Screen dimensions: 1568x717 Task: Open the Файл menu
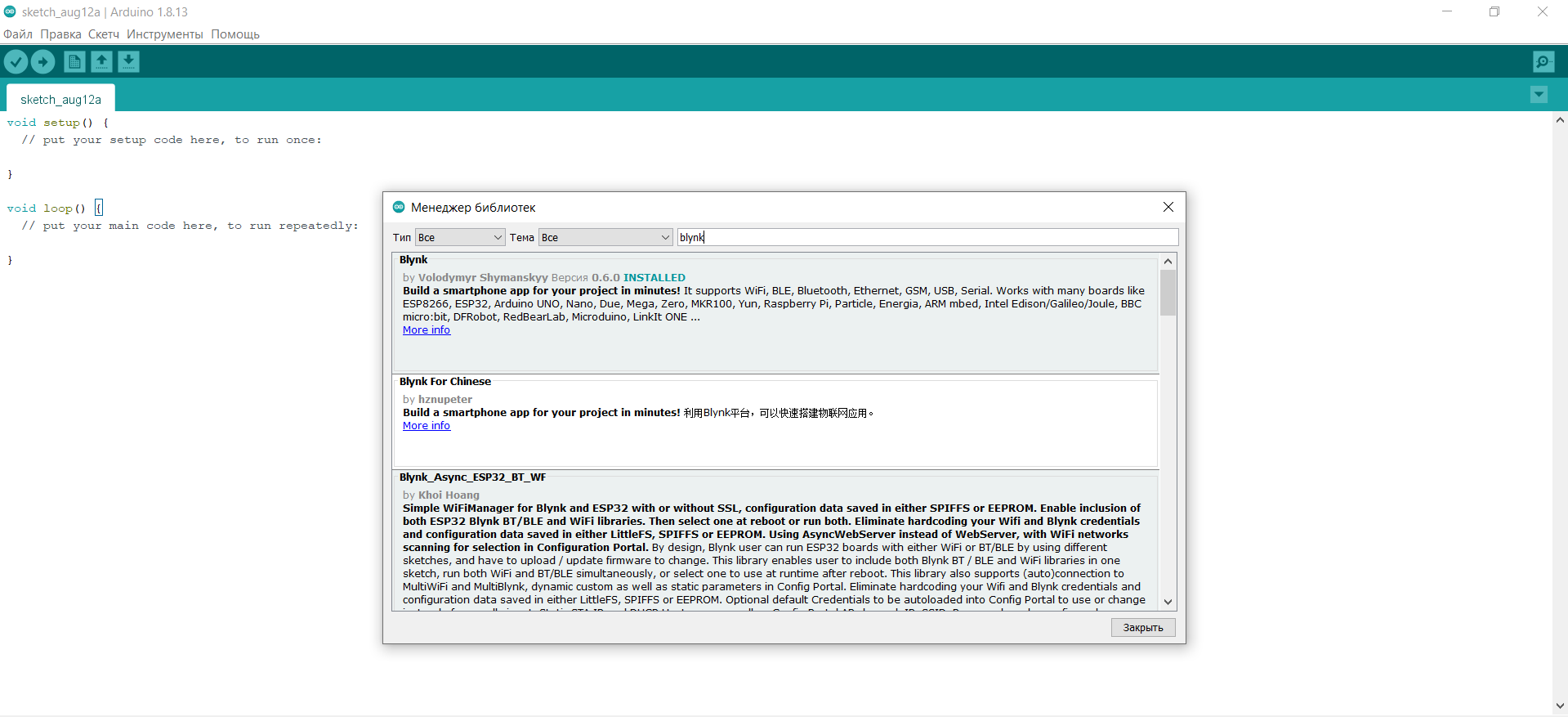(x=18, y=34)
